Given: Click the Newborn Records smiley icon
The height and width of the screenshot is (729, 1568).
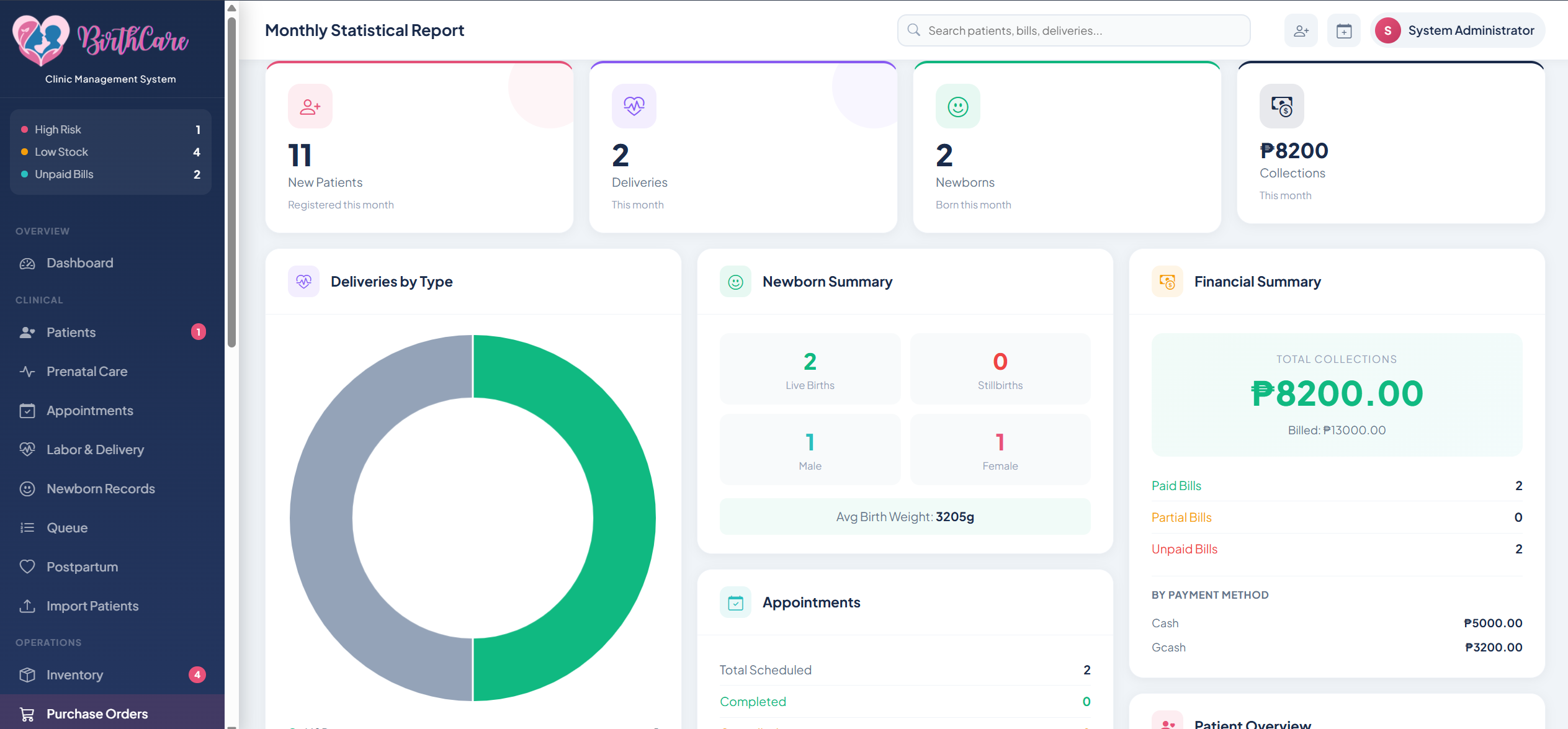Looking at the screenshot, I should 27,489.
